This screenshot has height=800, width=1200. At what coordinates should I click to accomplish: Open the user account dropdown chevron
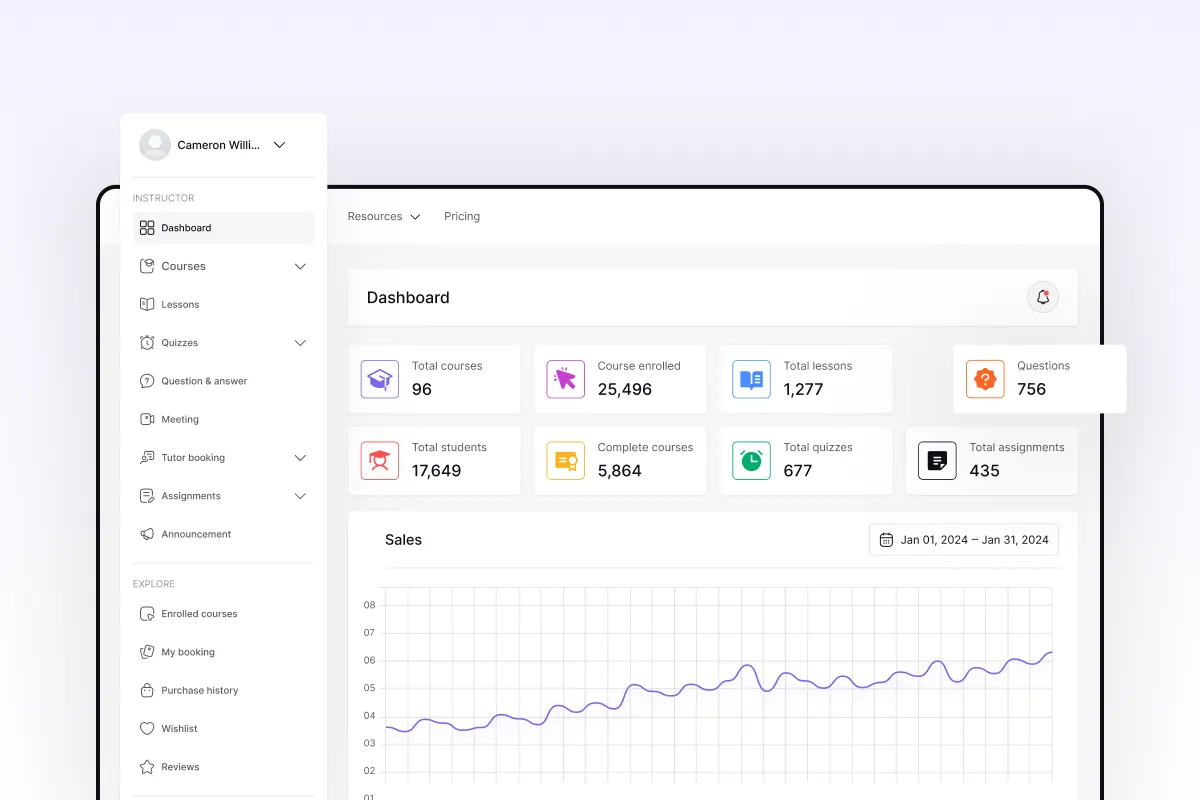[x=279, y=145]
